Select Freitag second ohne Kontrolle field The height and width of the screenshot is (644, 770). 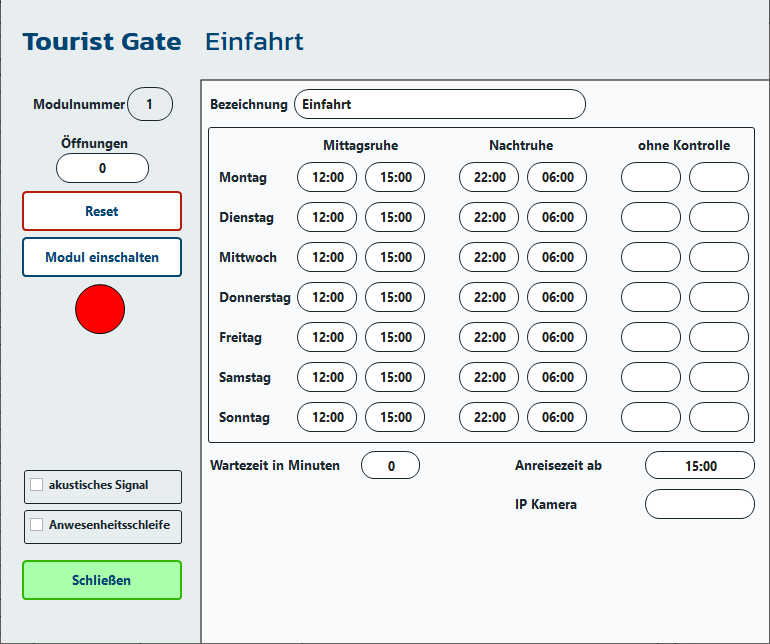[719, 337]
